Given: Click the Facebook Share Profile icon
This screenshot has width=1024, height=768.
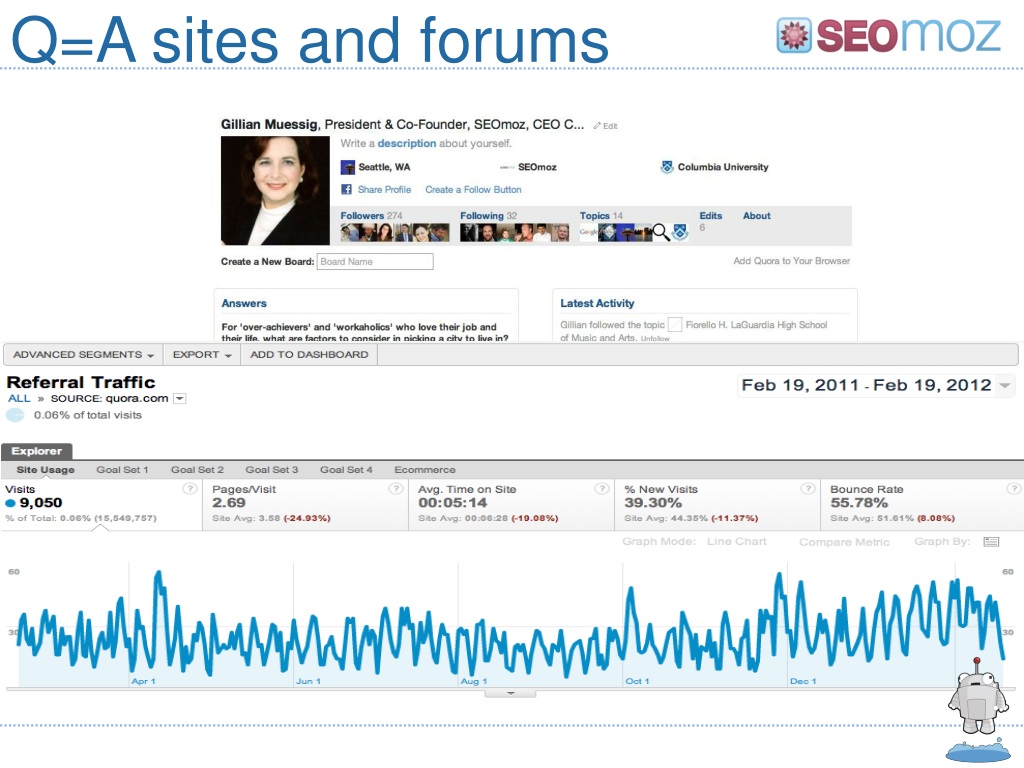Looking at the screenshot, I should tap(346, 189).
